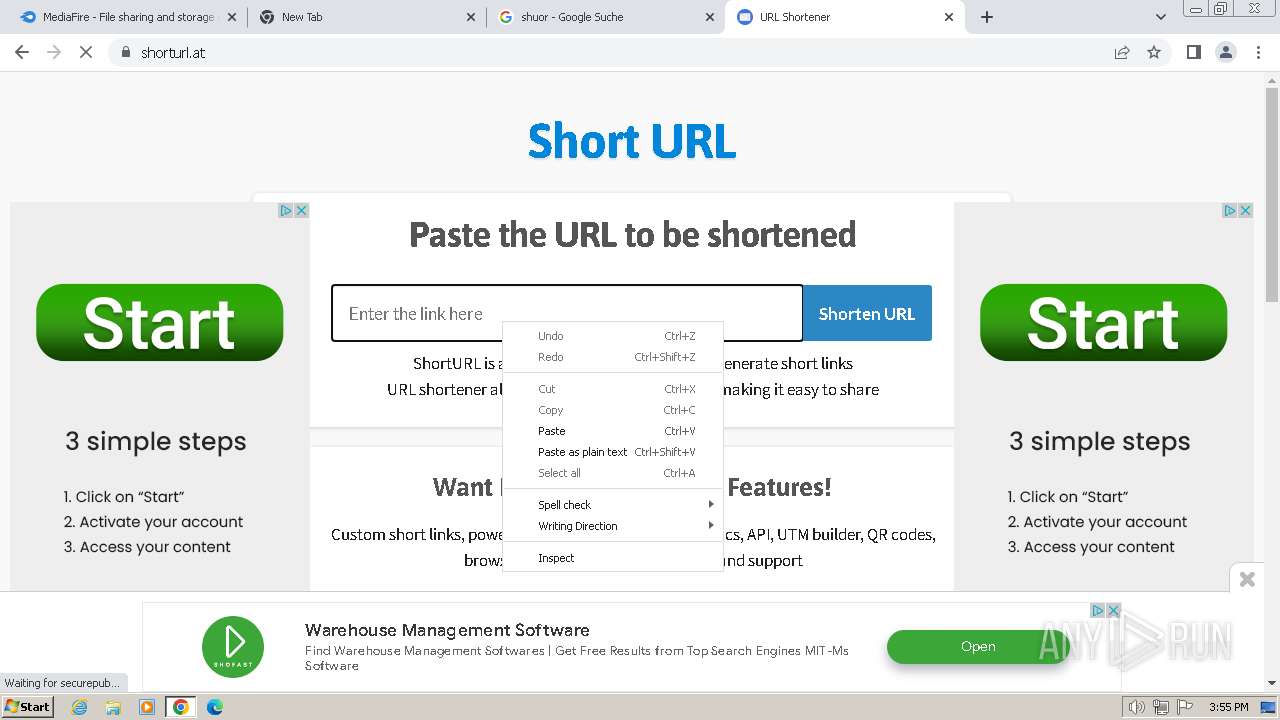
Task: Click the Short URL site title
Action: point(632,141)
